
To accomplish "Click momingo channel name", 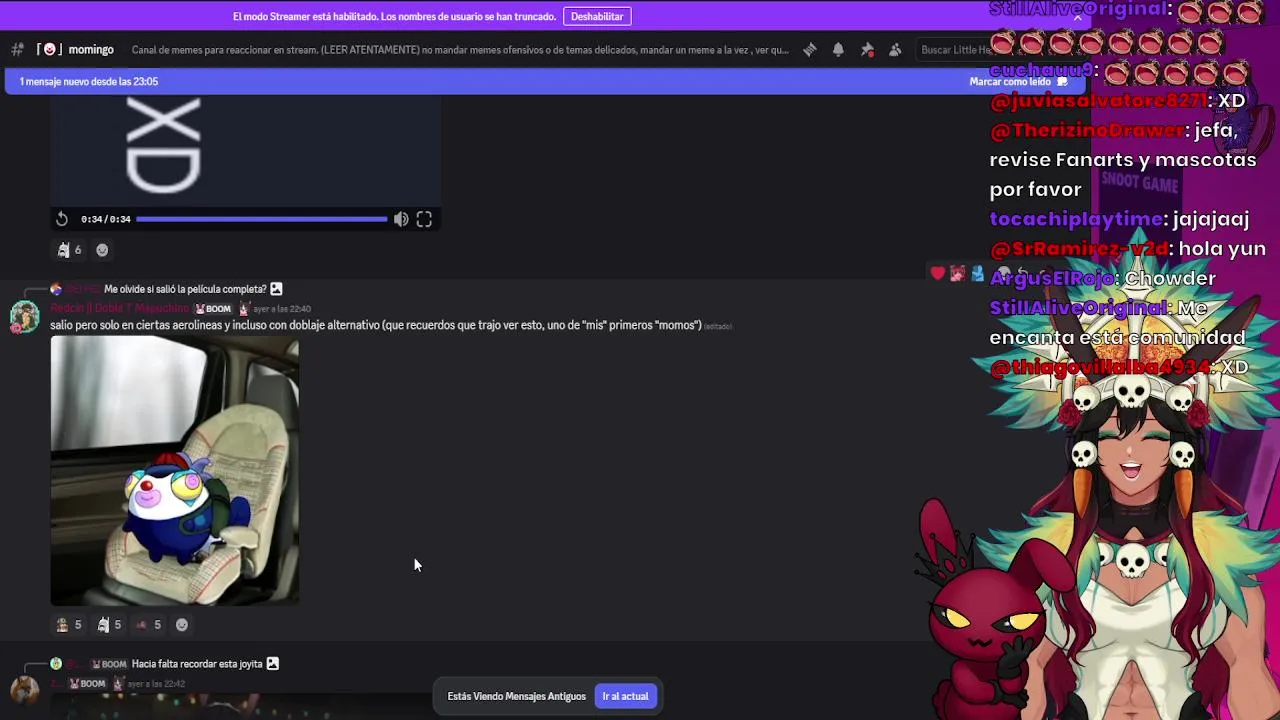I will (x=91, y=50).
